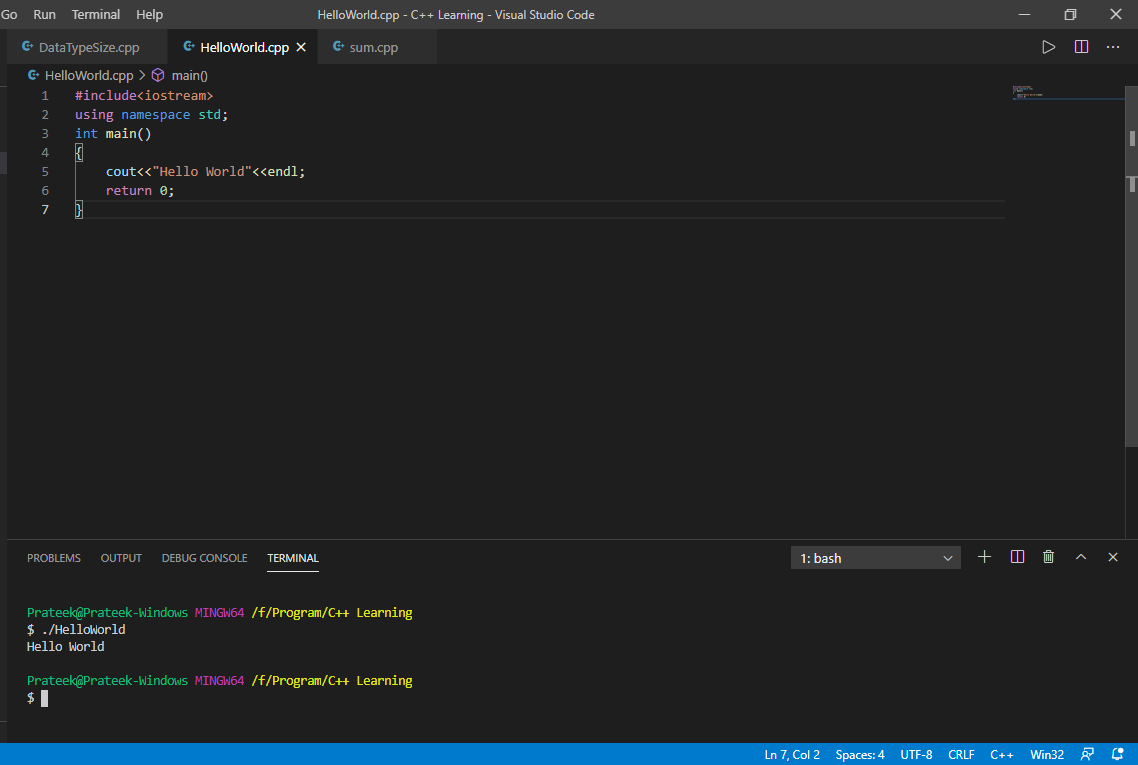Click main() in the breadcrumb
1138x765 pixels.
coord(189,75)
